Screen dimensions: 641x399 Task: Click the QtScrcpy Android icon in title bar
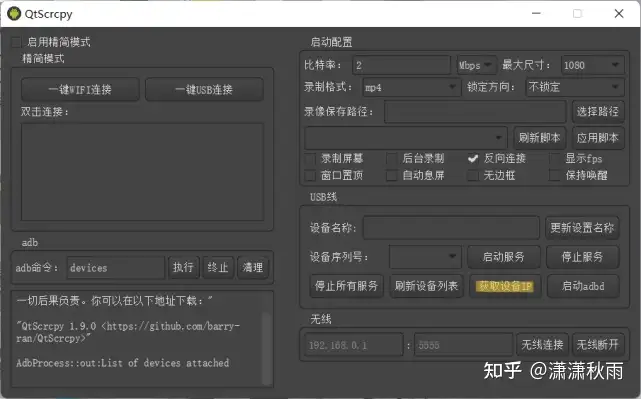[14, 13]
